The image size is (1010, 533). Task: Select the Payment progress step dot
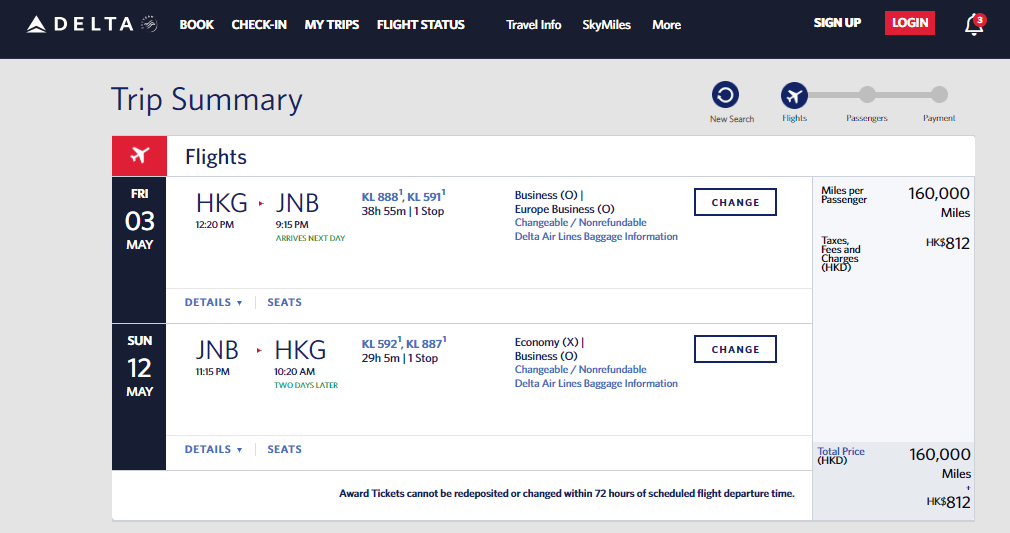[x=939, y=95]
